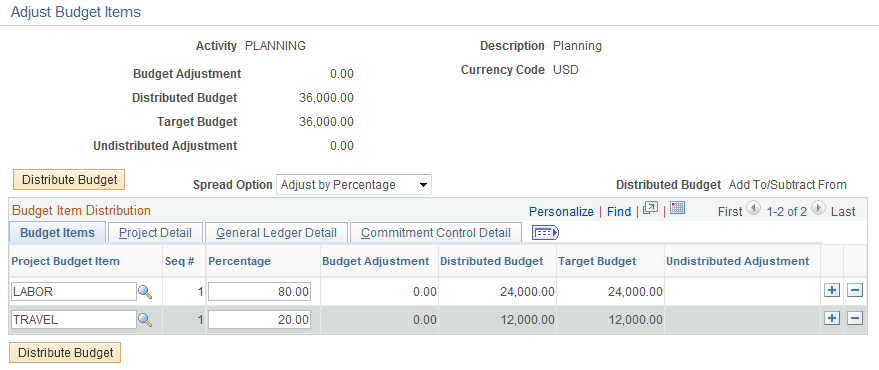Screen dimensions: 879x370
Task: Sort by Project Budget Item column header
Action: 66,261
